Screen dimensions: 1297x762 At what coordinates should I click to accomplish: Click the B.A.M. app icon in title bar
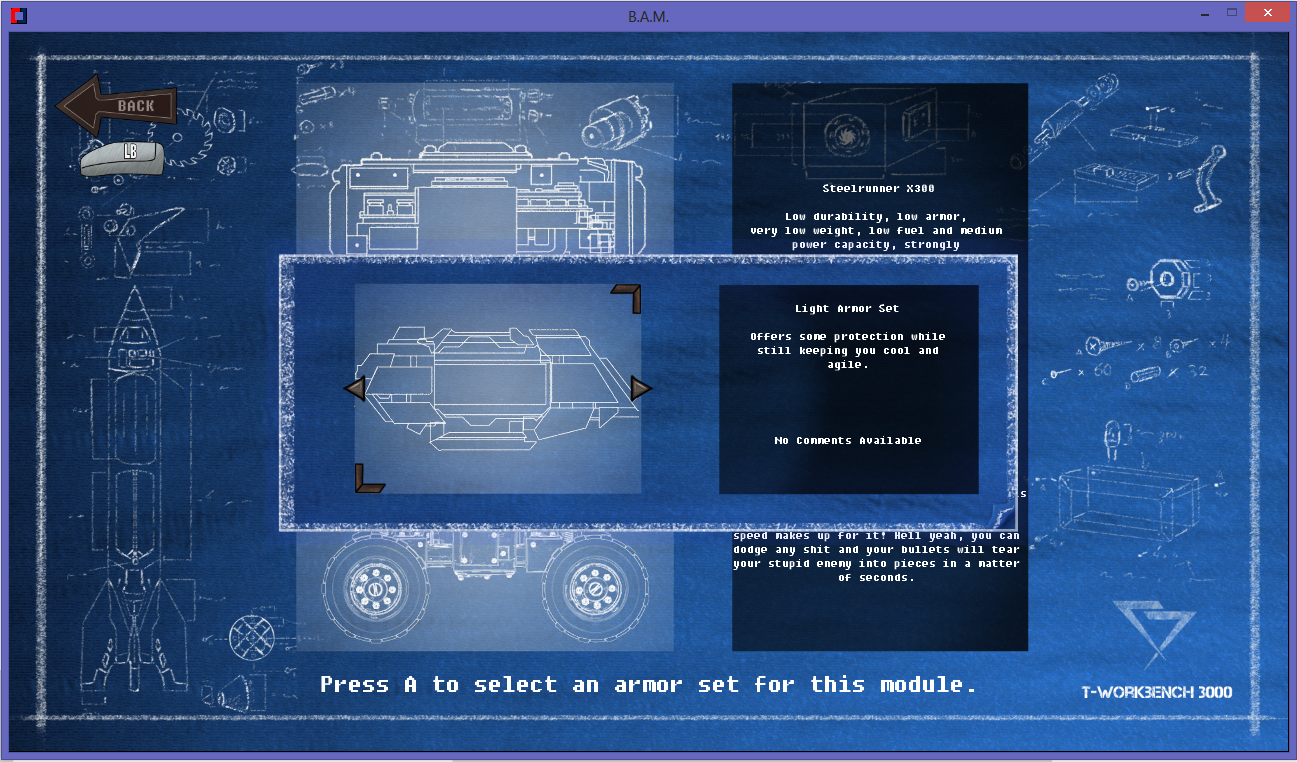18,16
